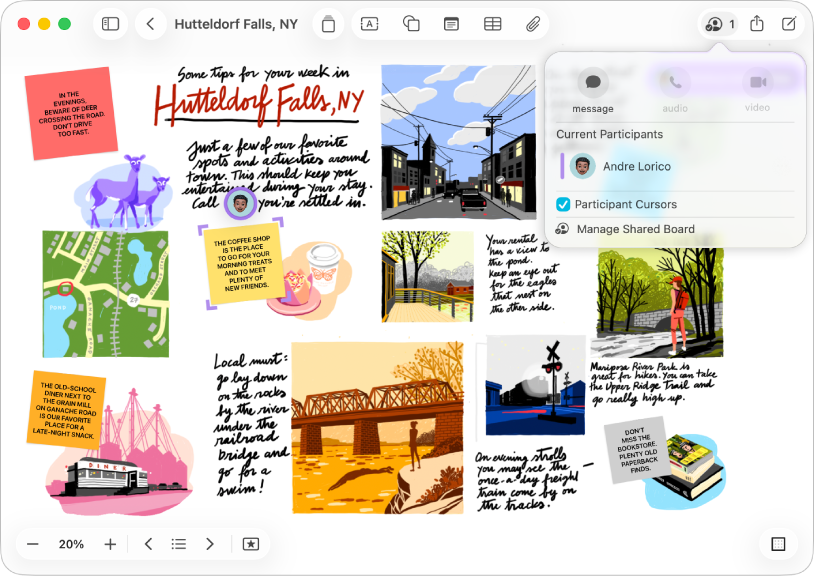Open the scene list

tap(179, 544)
